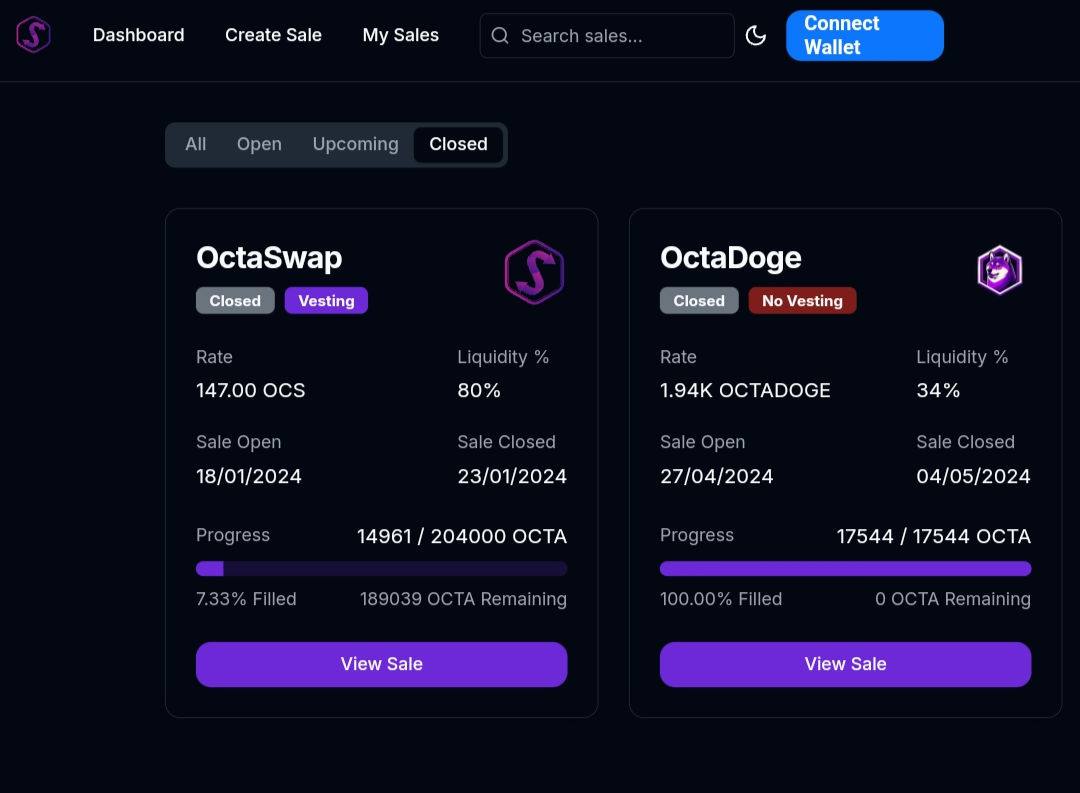Viewport: 1080px width, 793px height.
Task: Click the OctaSwap logo in the navbar
Action: click(x=33, y=34)
